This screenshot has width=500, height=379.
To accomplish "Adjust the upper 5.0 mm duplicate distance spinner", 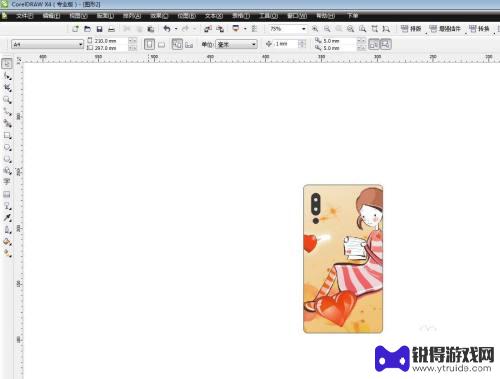I will [x=361, y=41].
